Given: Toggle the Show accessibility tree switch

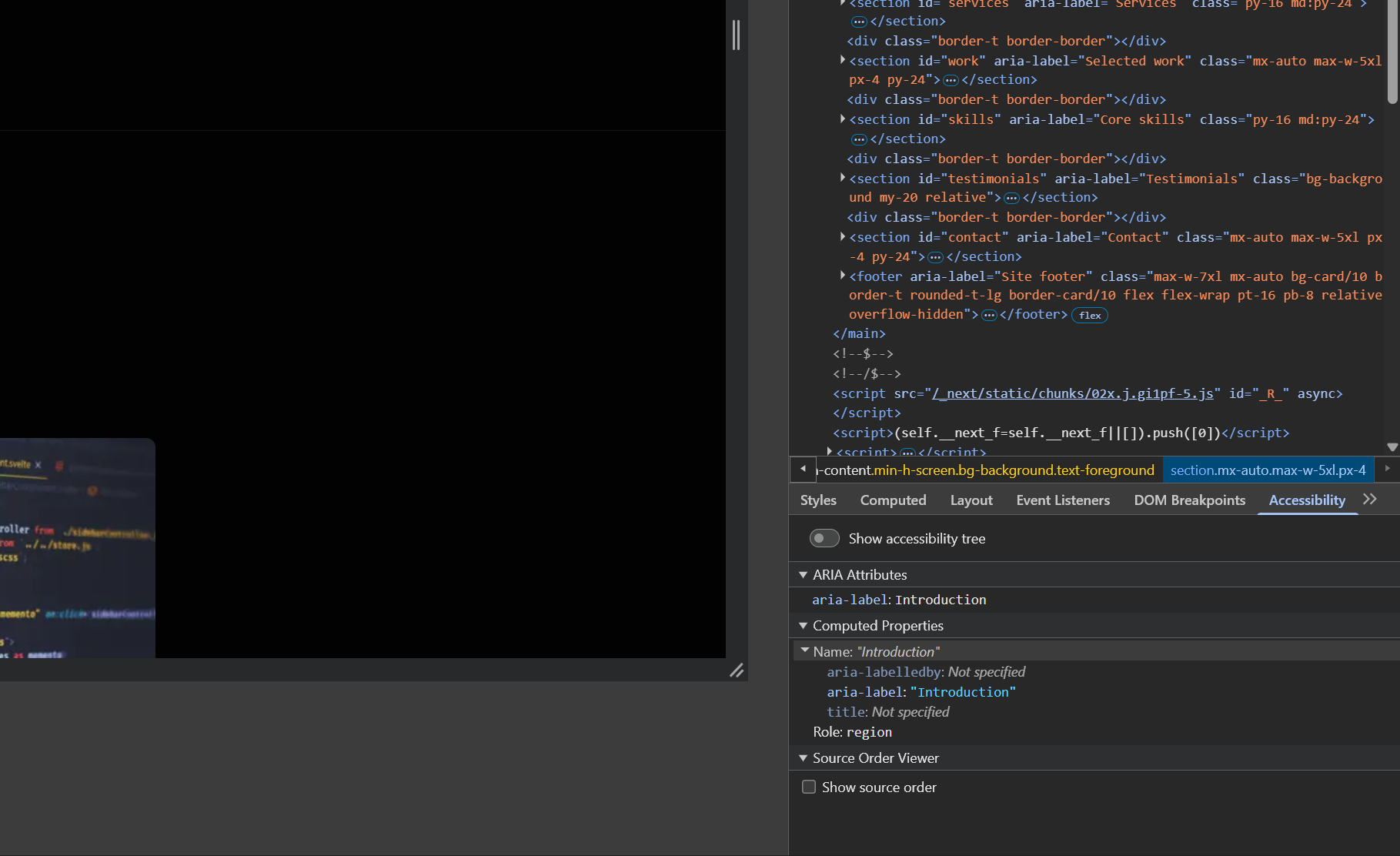Looking at the screenshot, I should tap(824, 538).
